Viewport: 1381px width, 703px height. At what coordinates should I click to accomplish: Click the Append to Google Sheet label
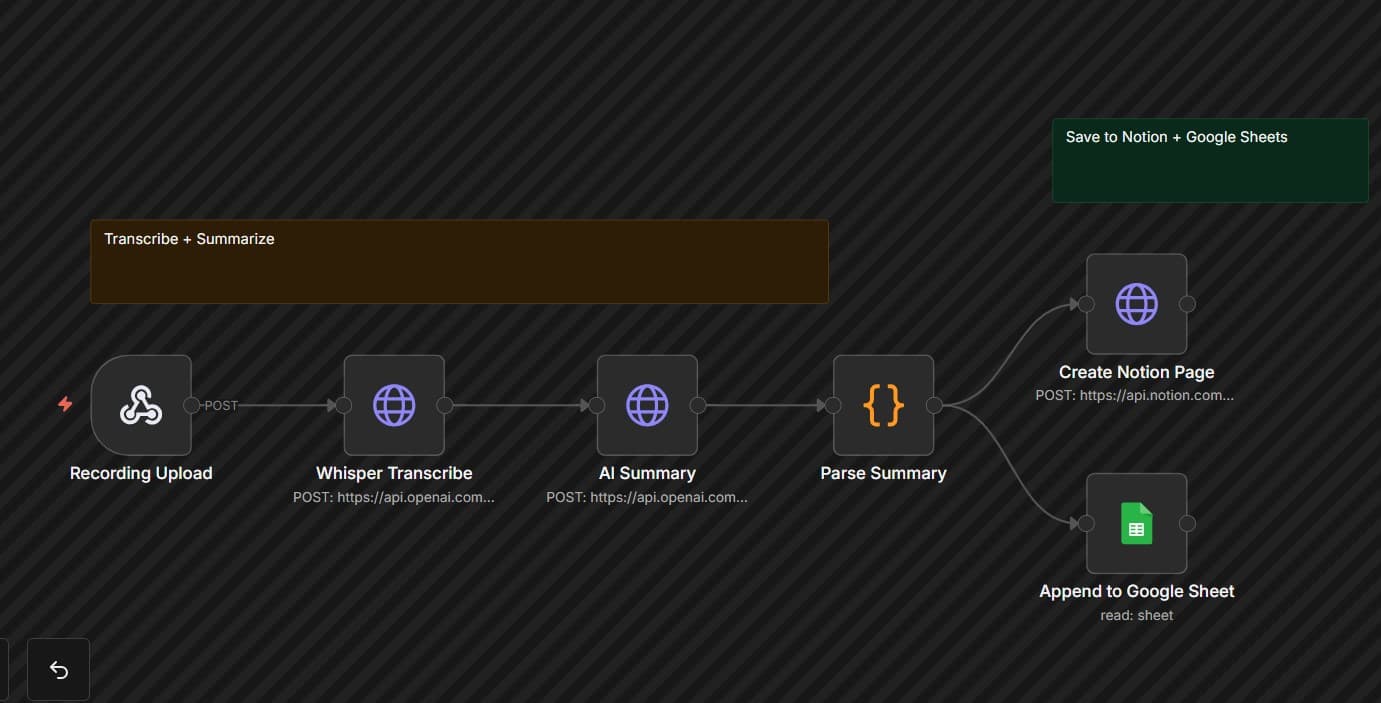tap(1136, 591)
